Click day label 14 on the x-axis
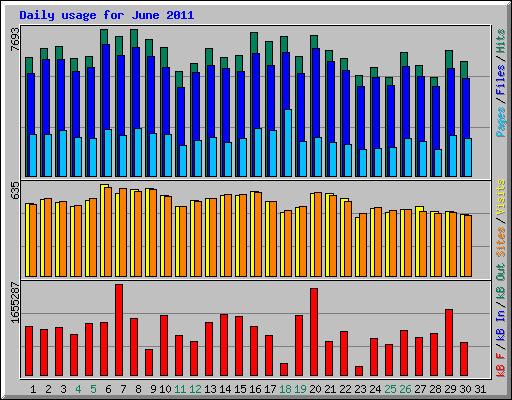The image size is (512, 400). tap(225, 389)
